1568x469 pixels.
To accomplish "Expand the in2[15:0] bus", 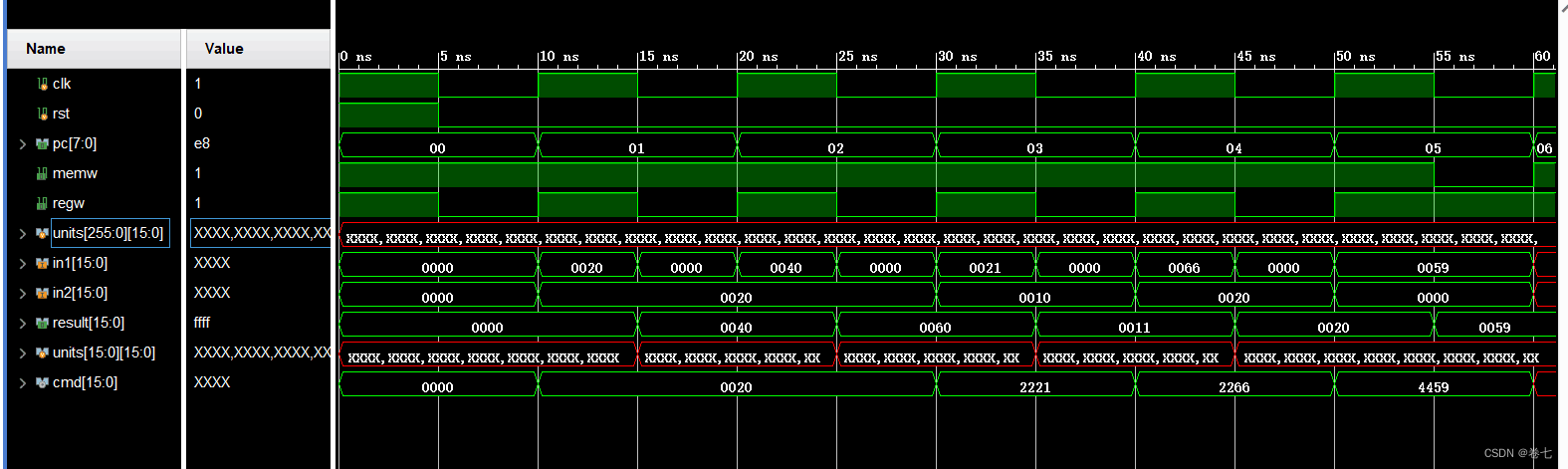I will pyautogui.click(x=23, y=293).
